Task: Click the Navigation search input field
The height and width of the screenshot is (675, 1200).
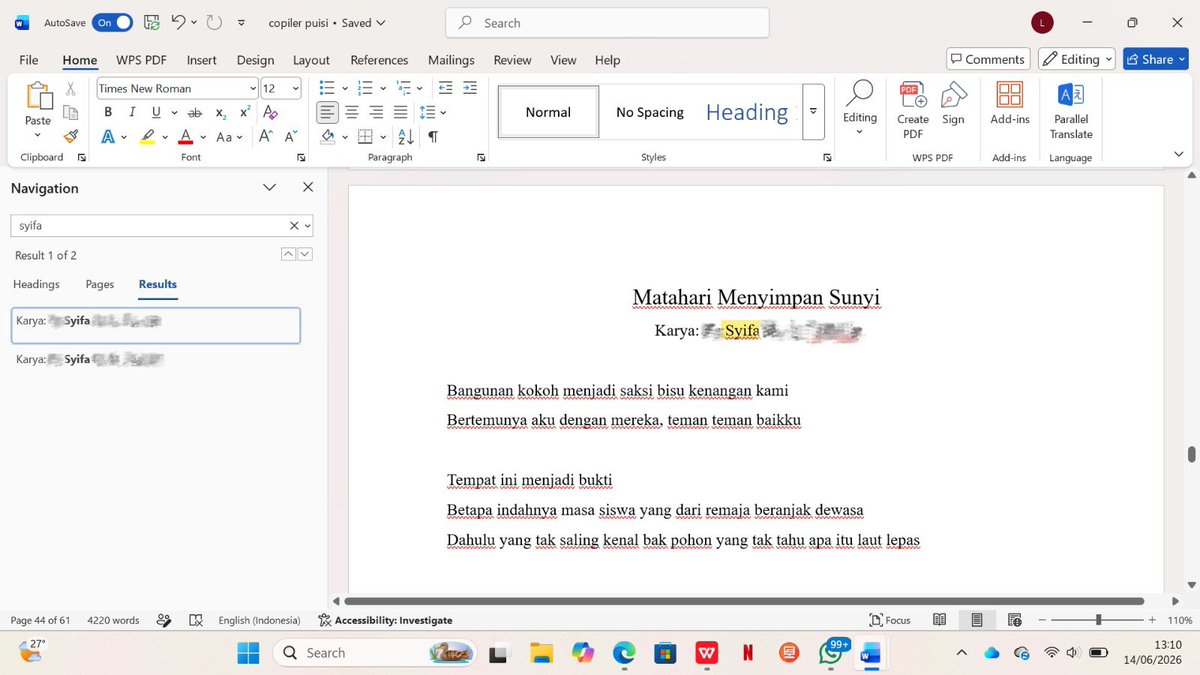Action: (x=150, y=226)
